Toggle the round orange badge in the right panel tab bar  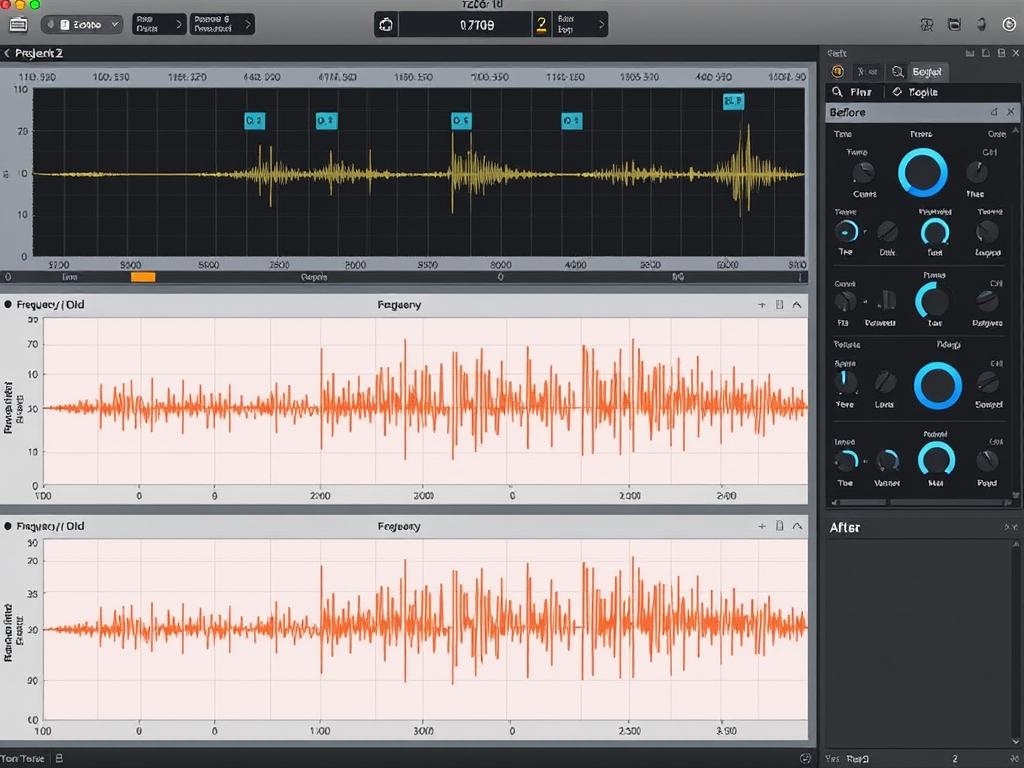(838, 71)
